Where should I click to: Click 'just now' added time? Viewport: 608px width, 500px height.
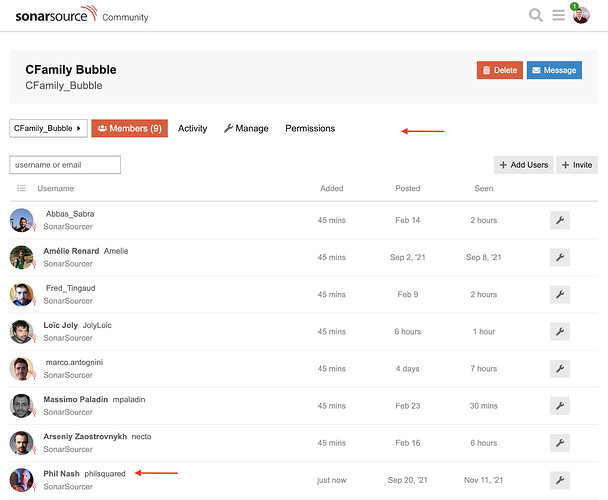[x=332, y=480]
